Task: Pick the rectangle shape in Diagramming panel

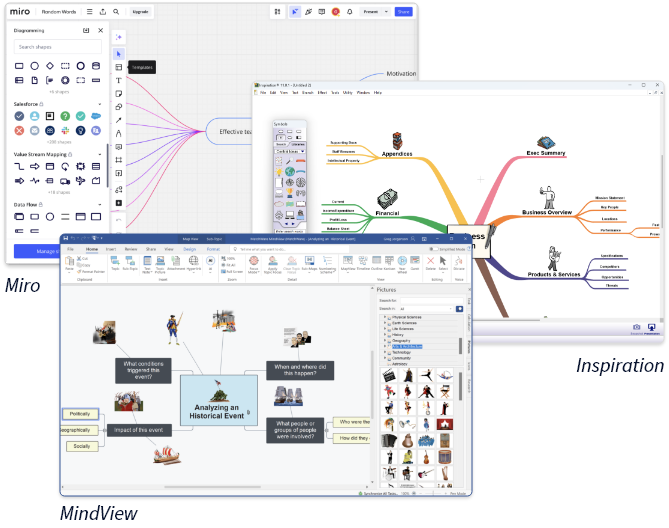Action: click(19, 66)
